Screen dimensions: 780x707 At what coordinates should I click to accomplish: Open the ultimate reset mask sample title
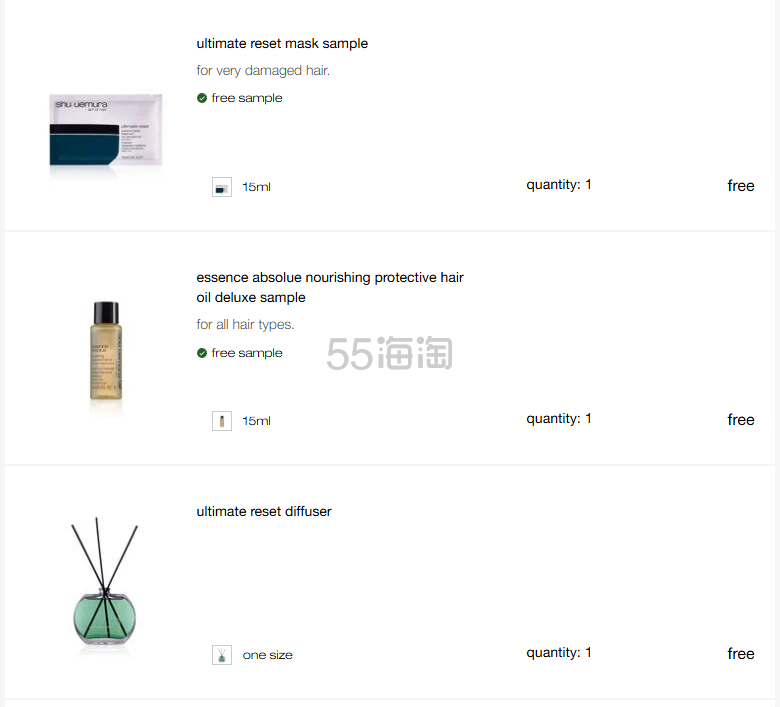[x=282, y=44]
